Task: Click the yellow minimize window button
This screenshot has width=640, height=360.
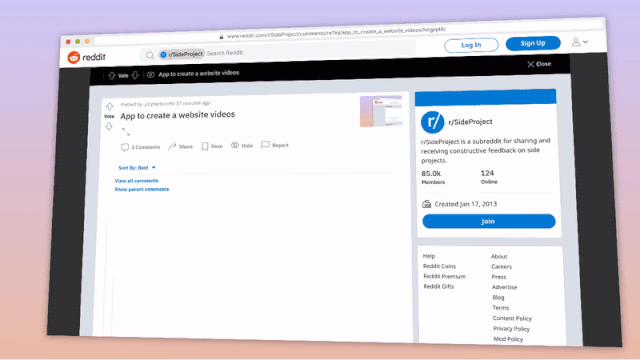Action: coord(87,41)
